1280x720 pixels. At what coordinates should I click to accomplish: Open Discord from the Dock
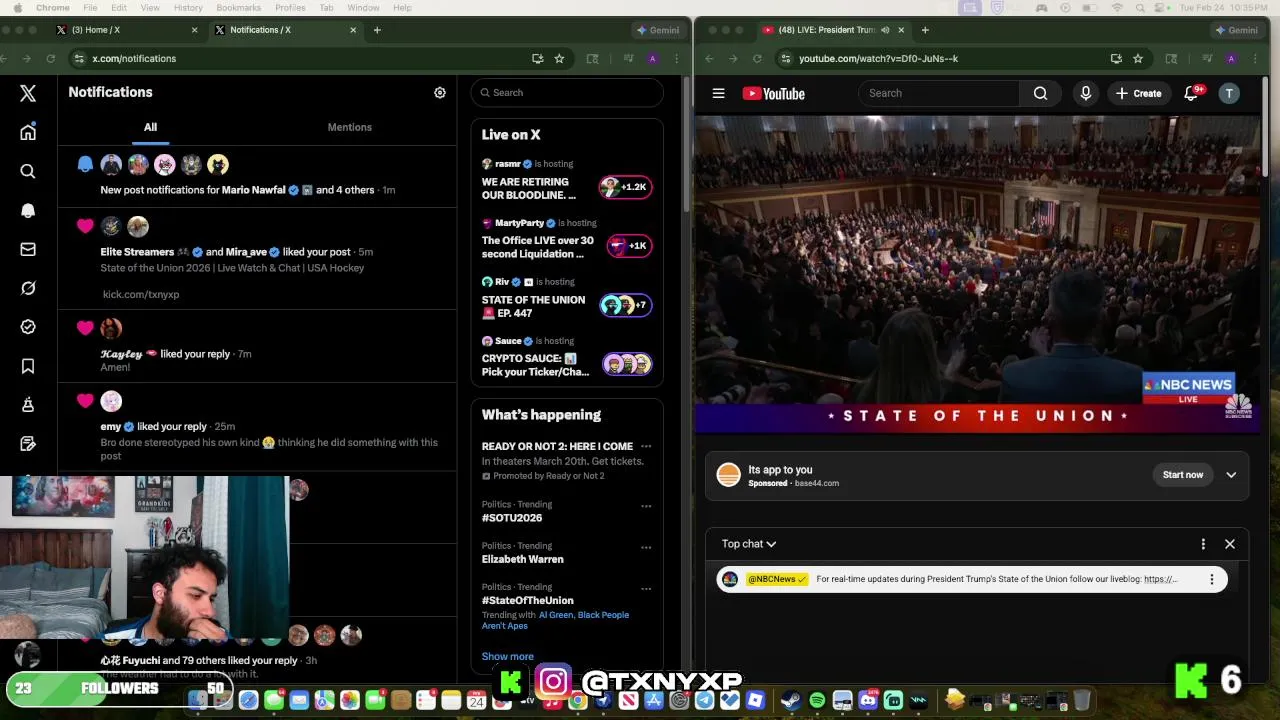pos(868,700)
